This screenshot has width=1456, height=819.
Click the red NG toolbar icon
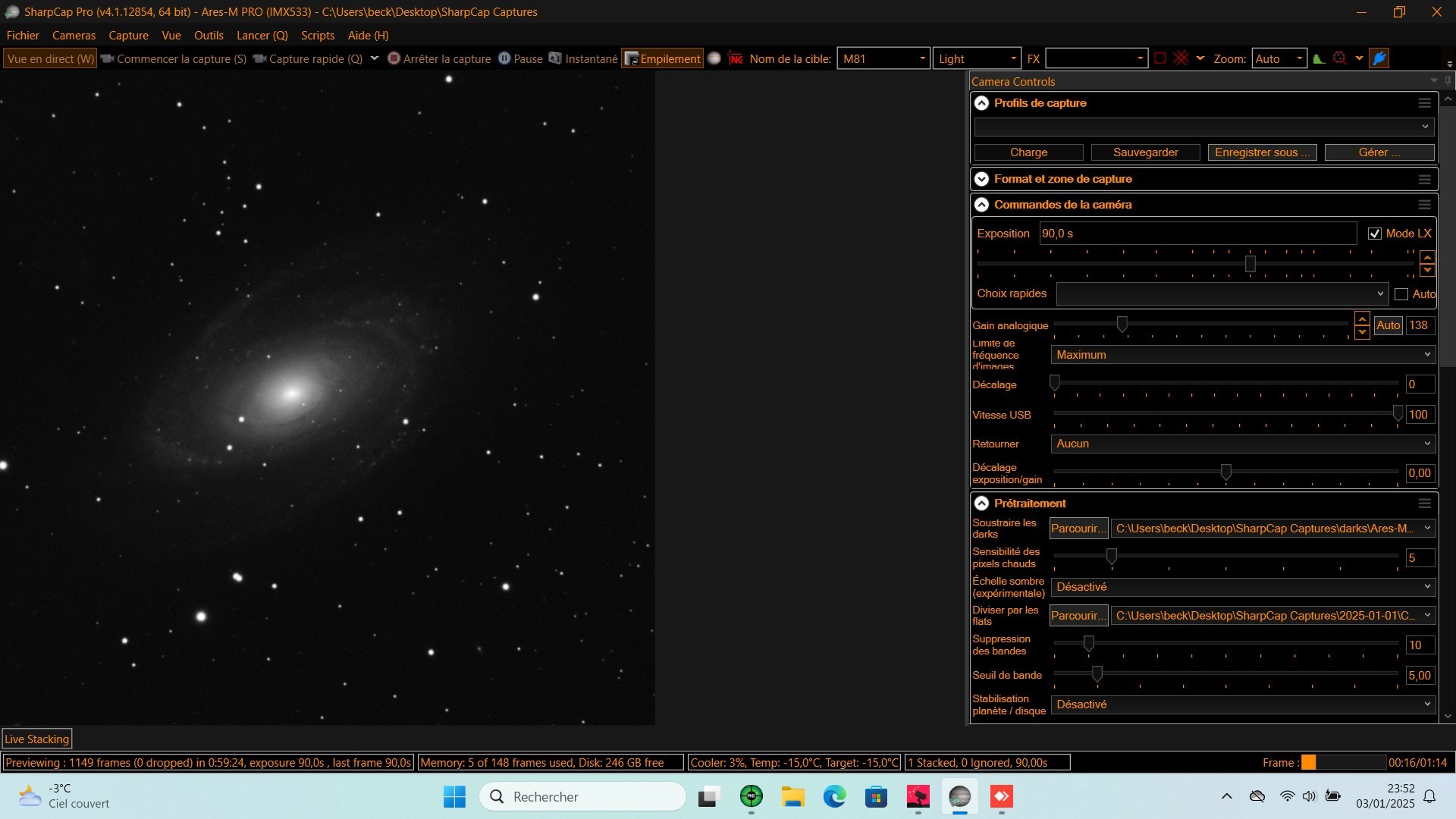pos(736,58)
